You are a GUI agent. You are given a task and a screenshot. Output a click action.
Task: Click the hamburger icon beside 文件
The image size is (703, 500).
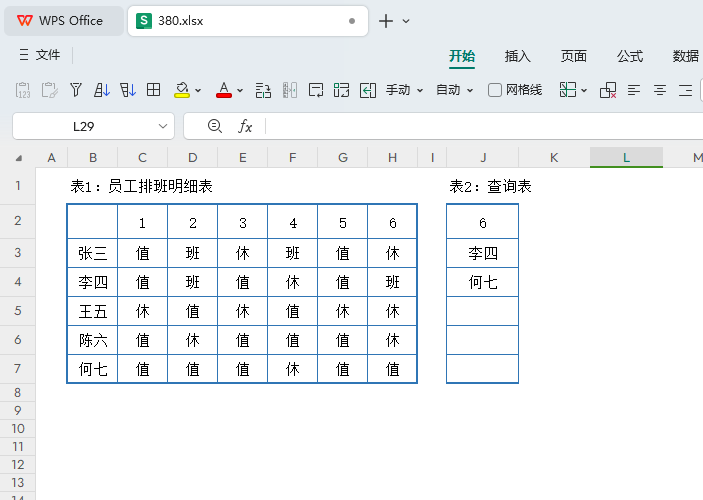(x=24, y=55)
